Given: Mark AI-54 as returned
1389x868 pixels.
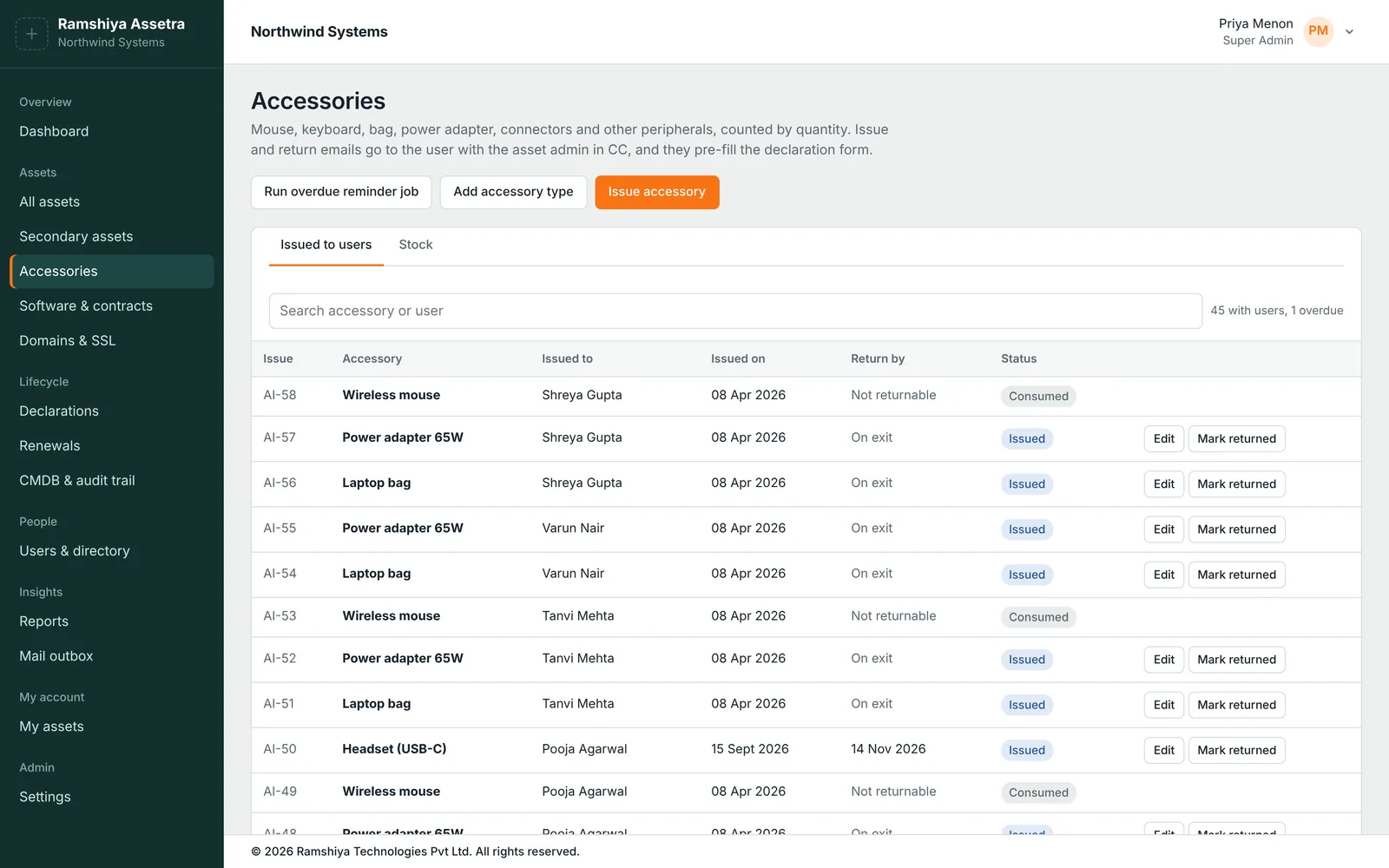Looking at the screenshot, I should pyautogui.click(x=1236, y=574).
